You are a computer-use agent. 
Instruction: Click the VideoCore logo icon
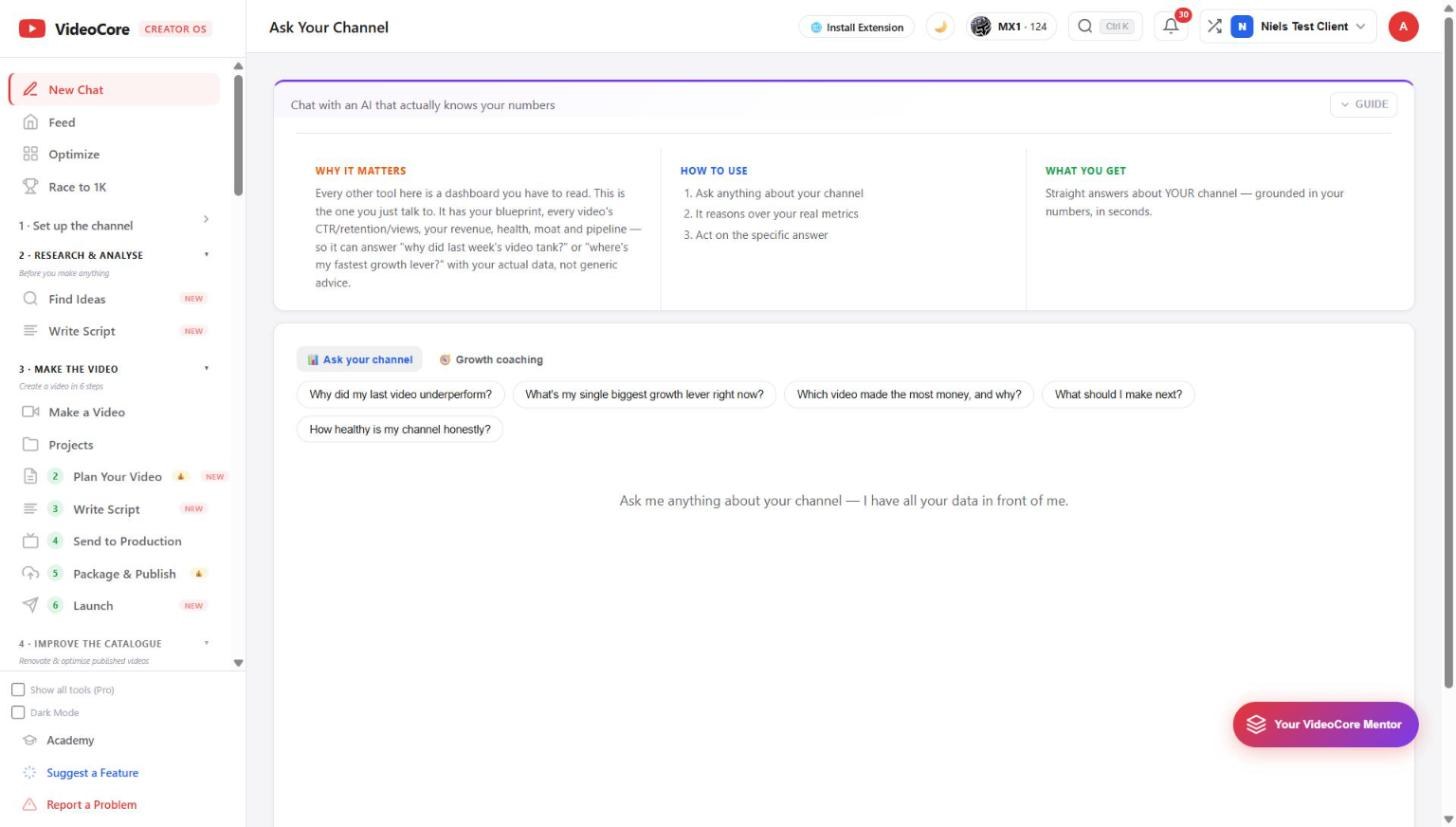tap(32, 29)
